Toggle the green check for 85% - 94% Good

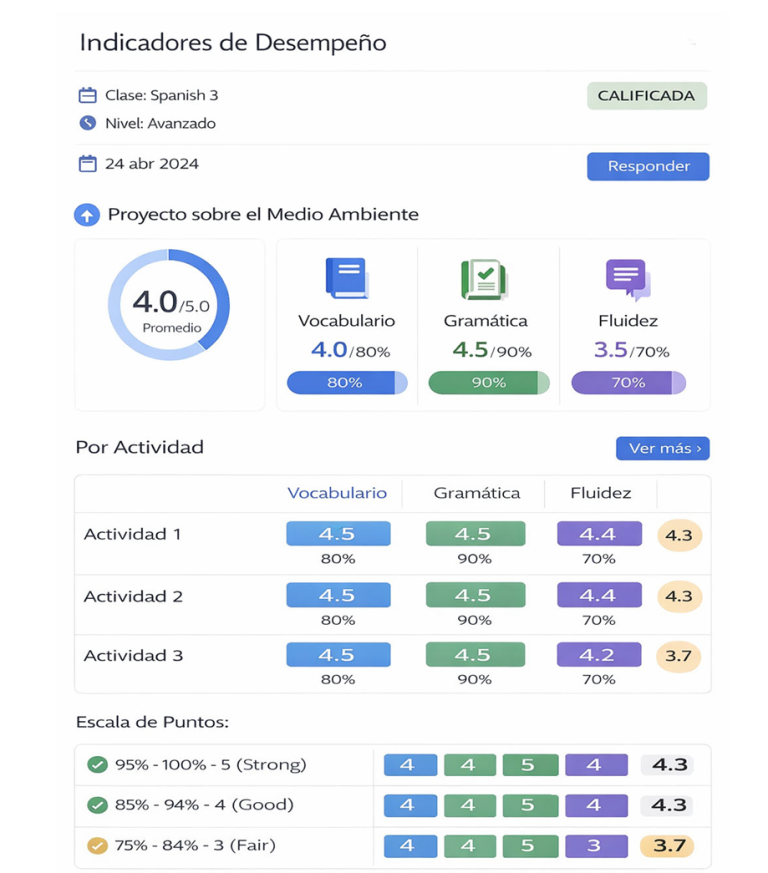(97, 805)
